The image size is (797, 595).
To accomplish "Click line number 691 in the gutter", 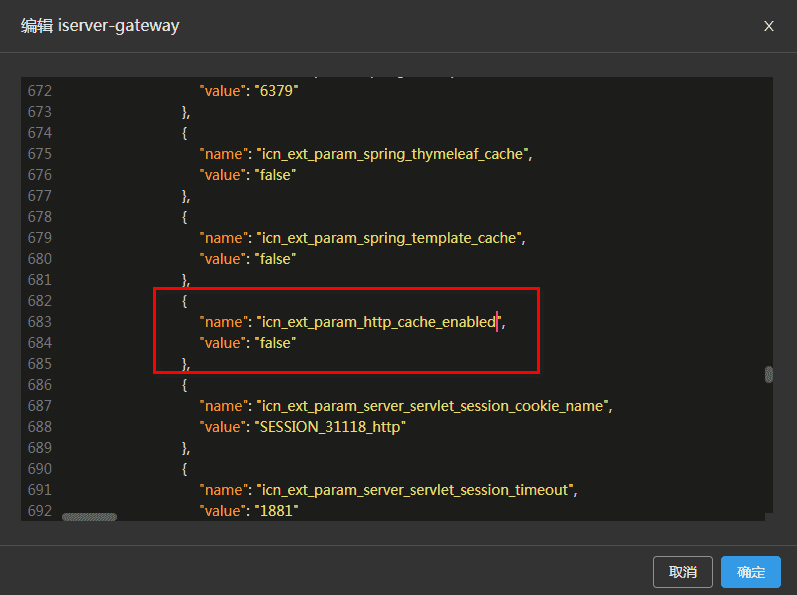I will click(x=40, y=490).
